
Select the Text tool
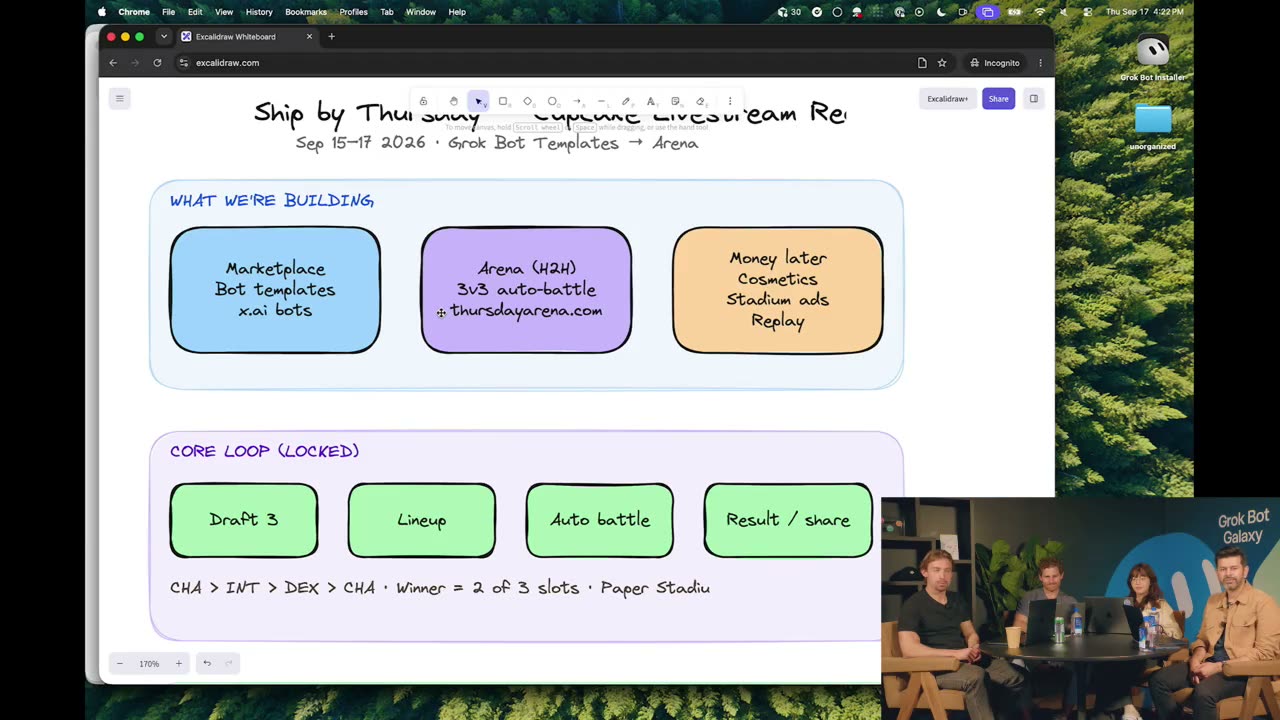(651, 101)
